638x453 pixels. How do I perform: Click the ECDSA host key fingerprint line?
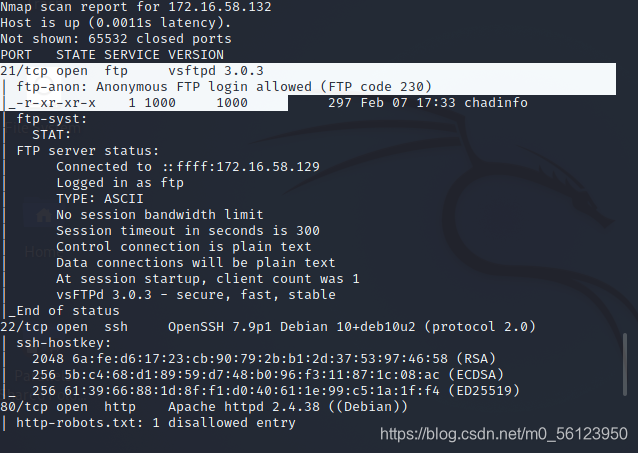(268, 374)
